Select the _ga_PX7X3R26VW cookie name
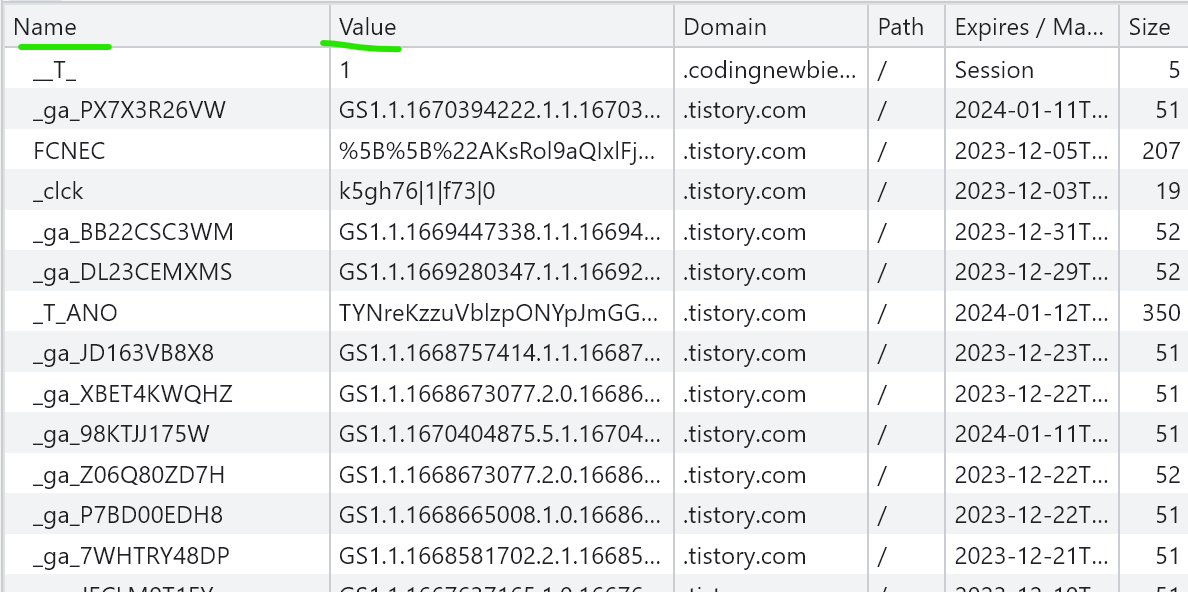This screenshot has width=1188, height=592. [x=130, y=111]
